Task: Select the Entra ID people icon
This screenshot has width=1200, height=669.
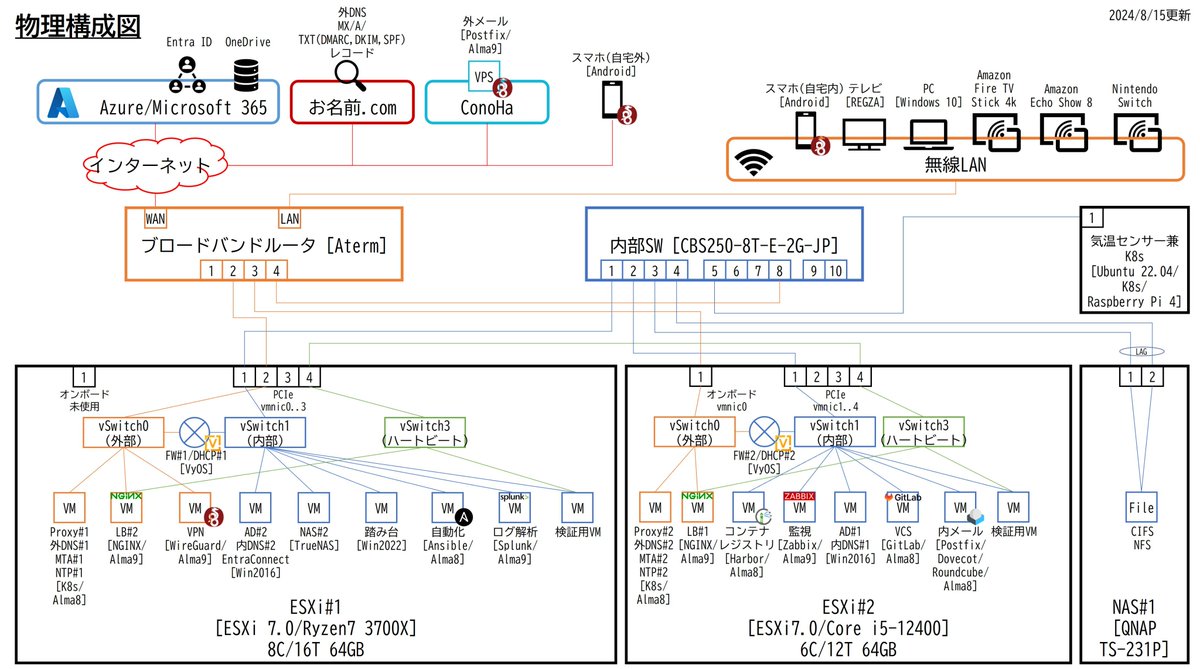Action: [186, 73]
